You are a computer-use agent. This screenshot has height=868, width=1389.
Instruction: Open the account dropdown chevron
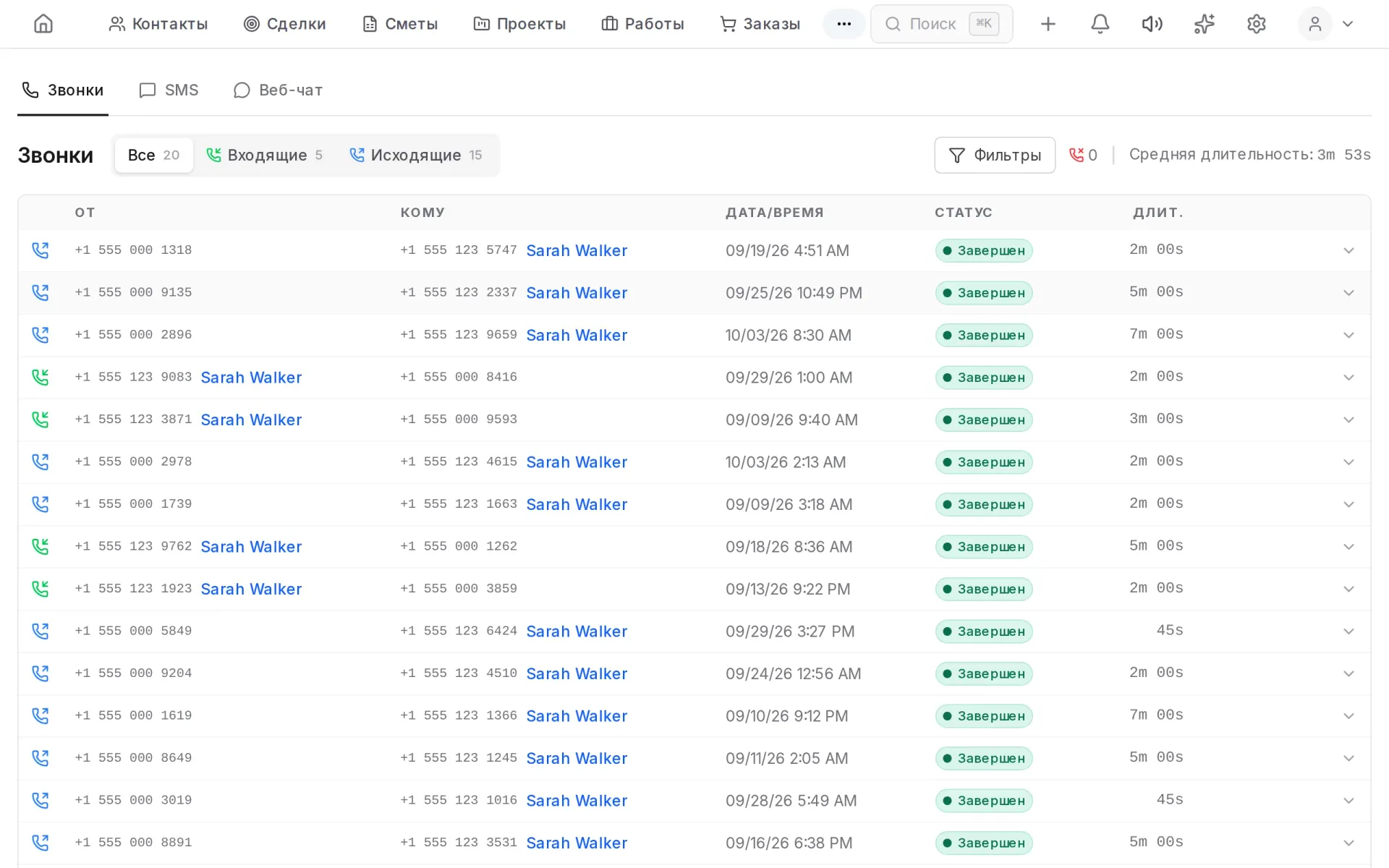point(1348,24)
